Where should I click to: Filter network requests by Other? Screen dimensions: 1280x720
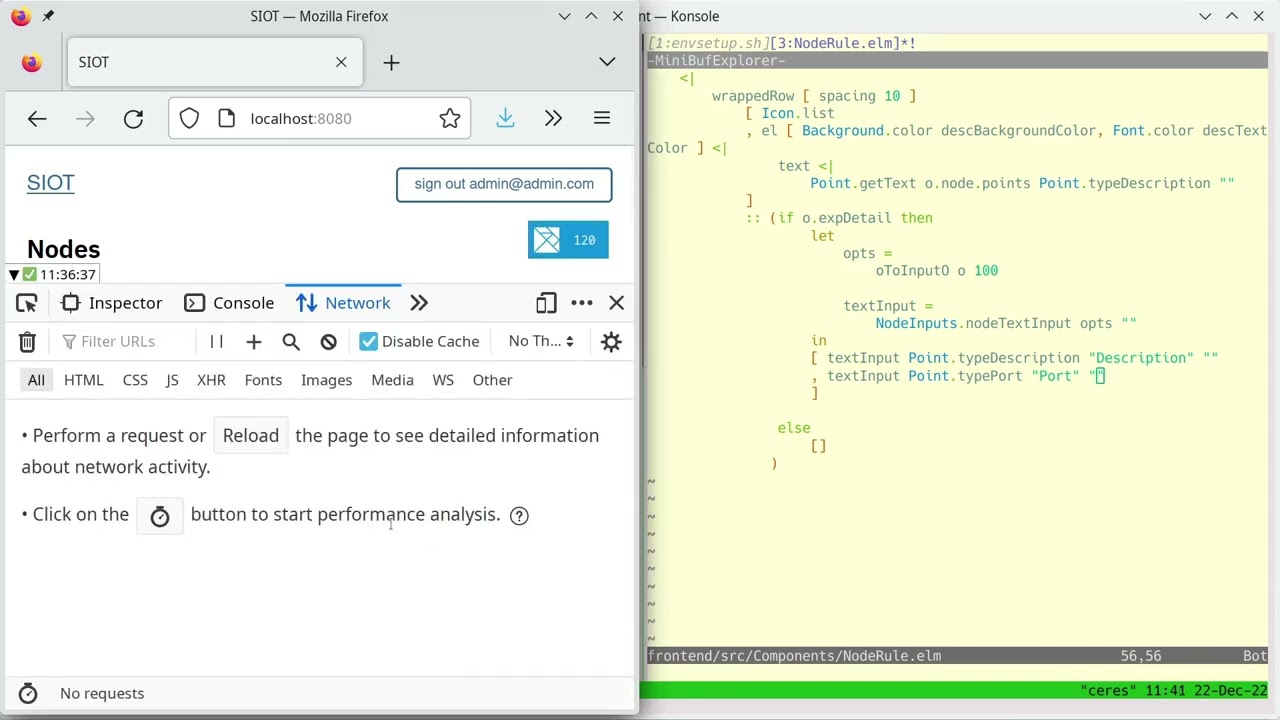pyautogui.click(x=492, y=380)
